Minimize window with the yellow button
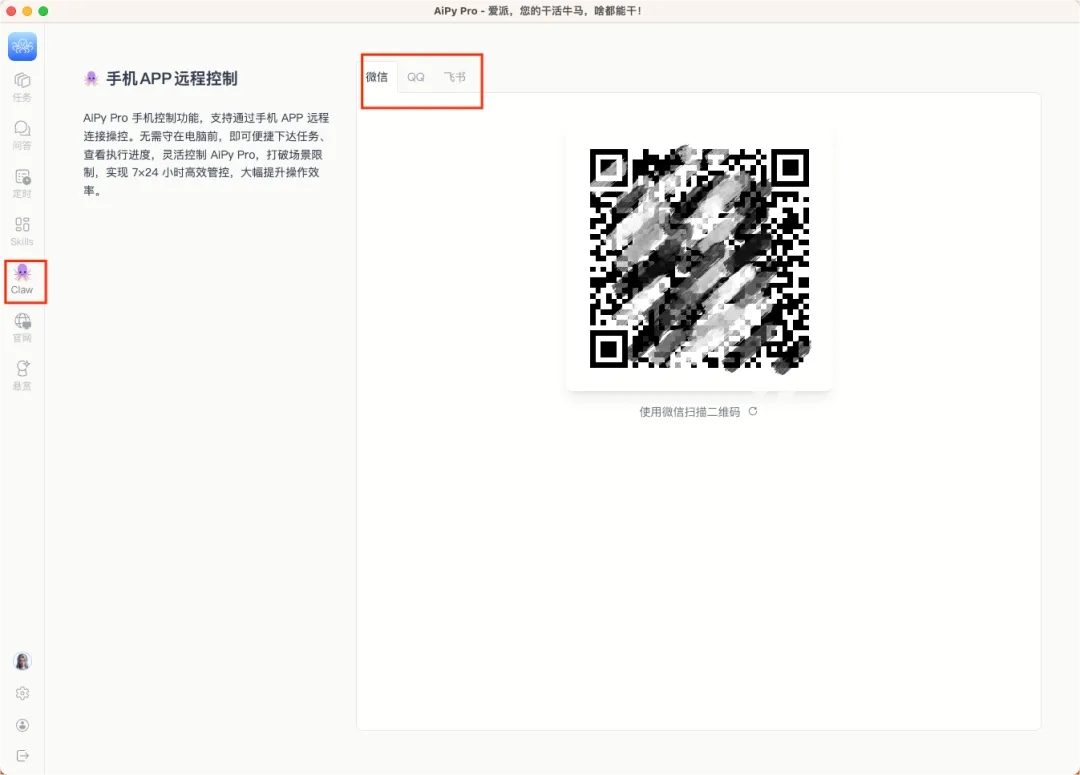The image size is (1080, 775). pyautogui.click(x=27, y=11)
